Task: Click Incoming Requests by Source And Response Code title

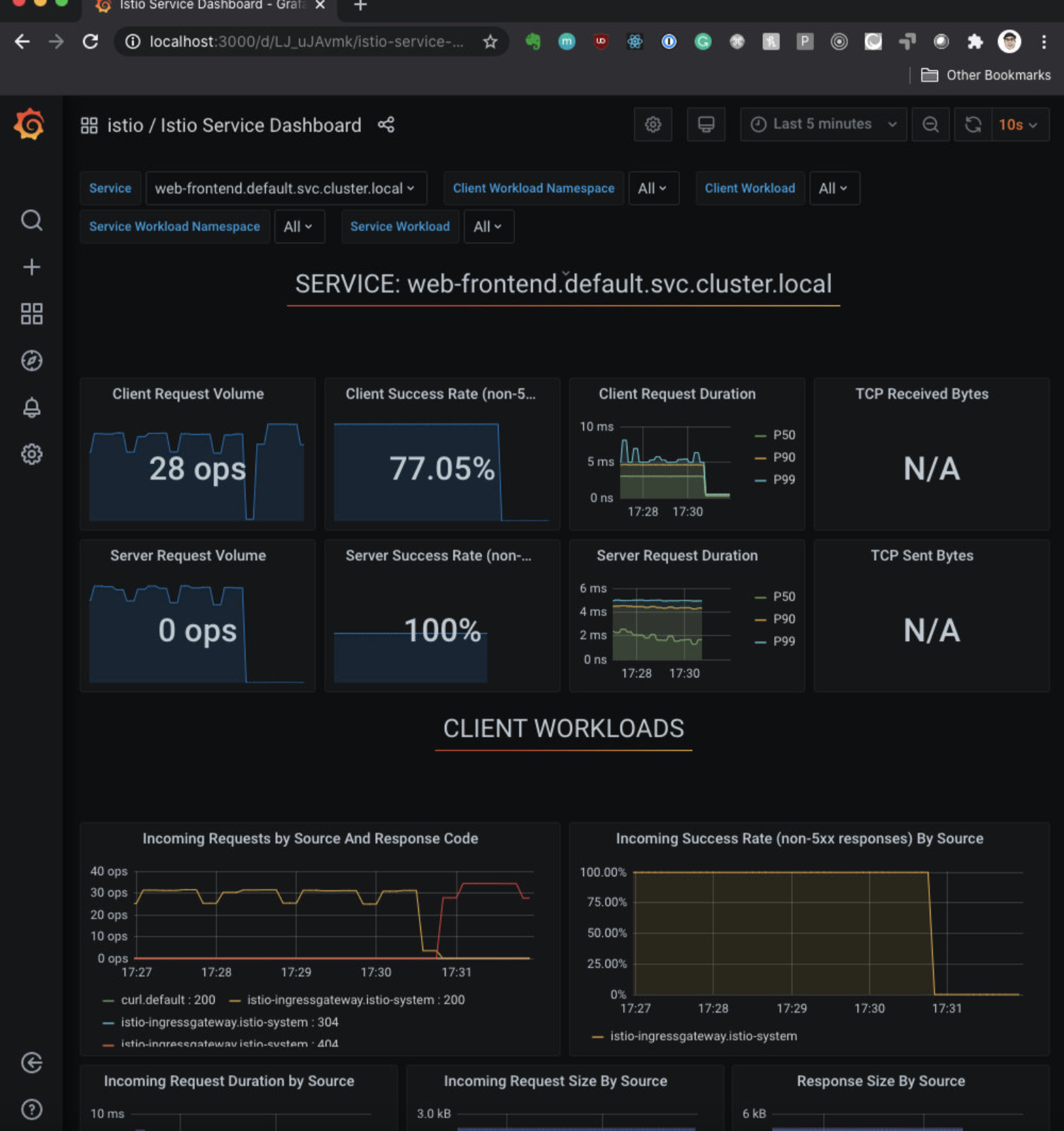Action: (x=310, y=839)
